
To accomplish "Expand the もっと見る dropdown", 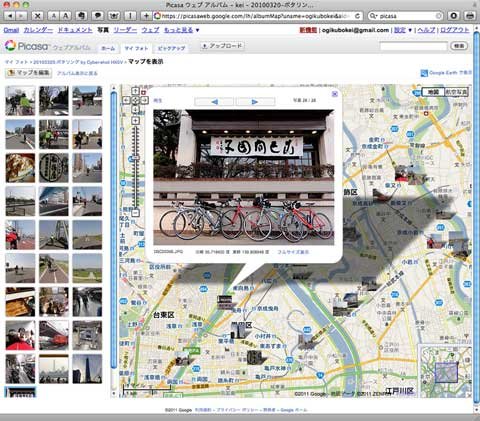I will pos(182,30).
